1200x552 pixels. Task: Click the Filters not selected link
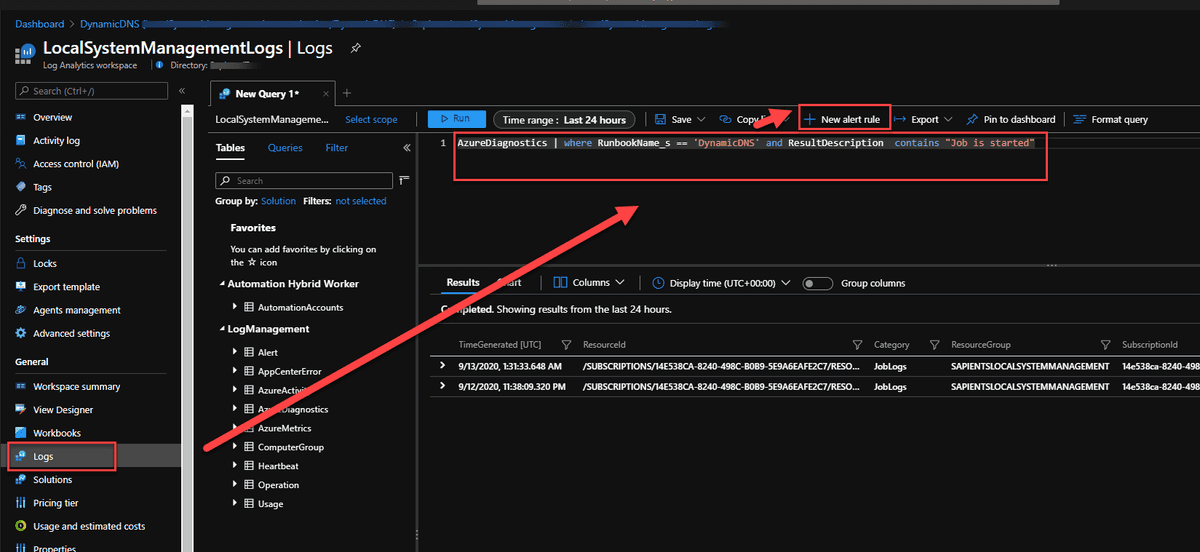pyautogui.click(x=360, y=201)
